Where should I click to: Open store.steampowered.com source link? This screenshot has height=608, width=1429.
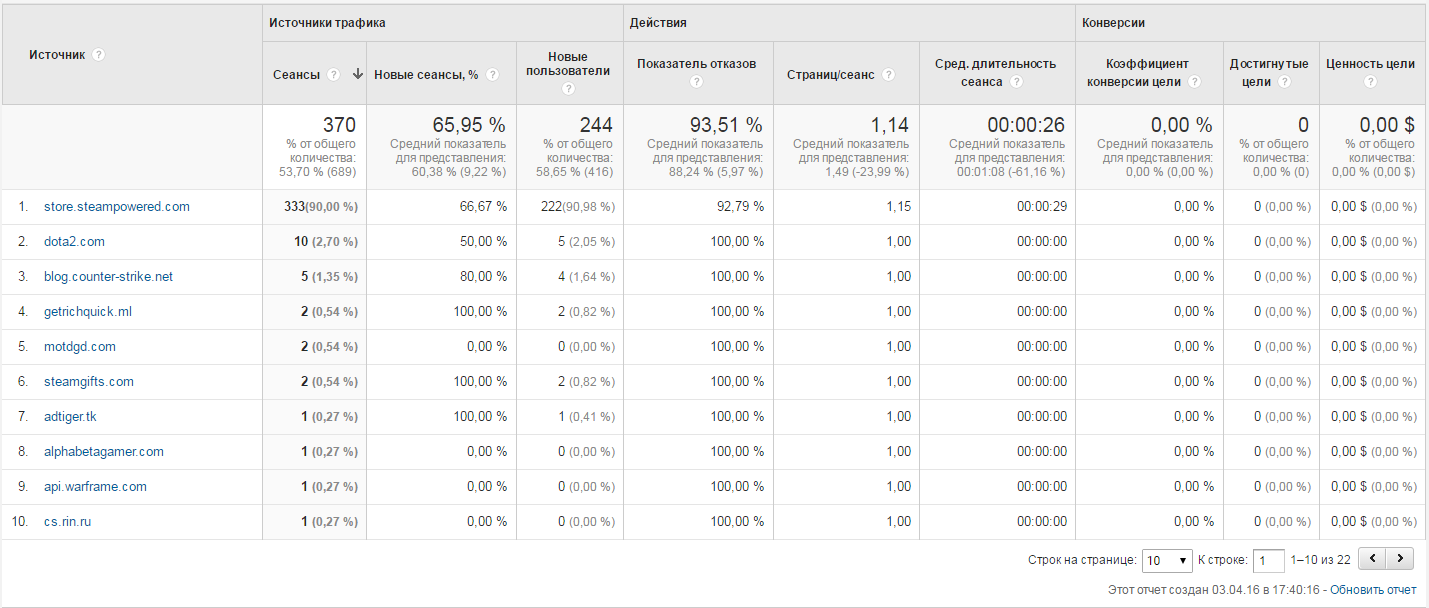pos(116,207)
